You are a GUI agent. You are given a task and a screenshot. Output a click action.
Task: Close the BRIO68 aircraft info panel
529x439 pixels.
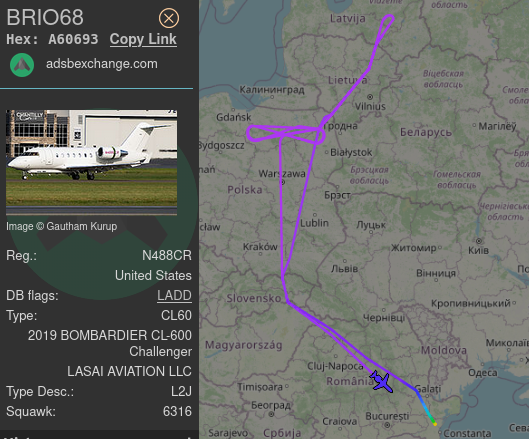tap(169, 18)
